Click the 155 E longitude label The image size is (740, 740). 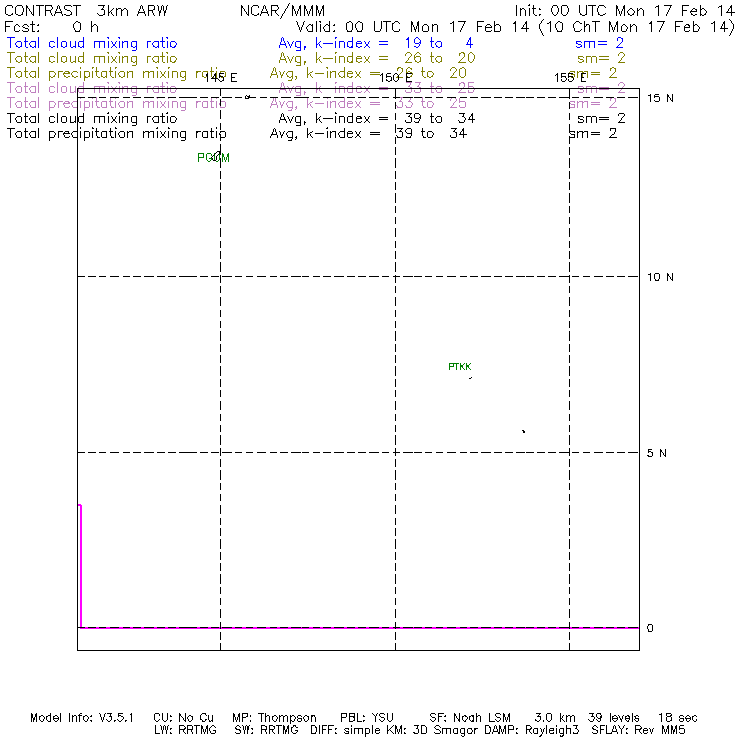pyautogui.click(x=570, y=78)
